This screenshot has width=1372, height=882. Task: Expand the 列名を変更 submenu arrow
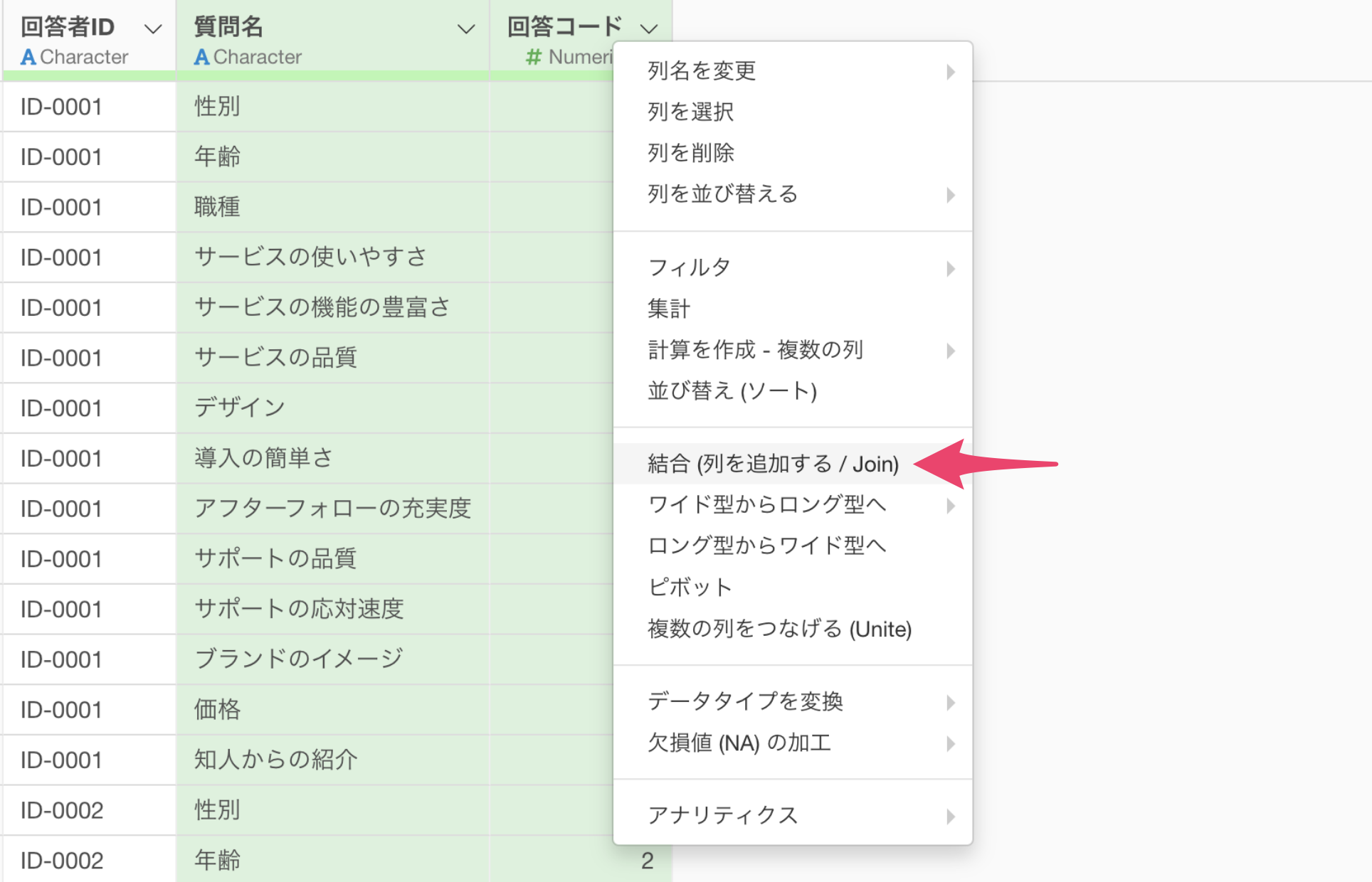pos(950,71)
